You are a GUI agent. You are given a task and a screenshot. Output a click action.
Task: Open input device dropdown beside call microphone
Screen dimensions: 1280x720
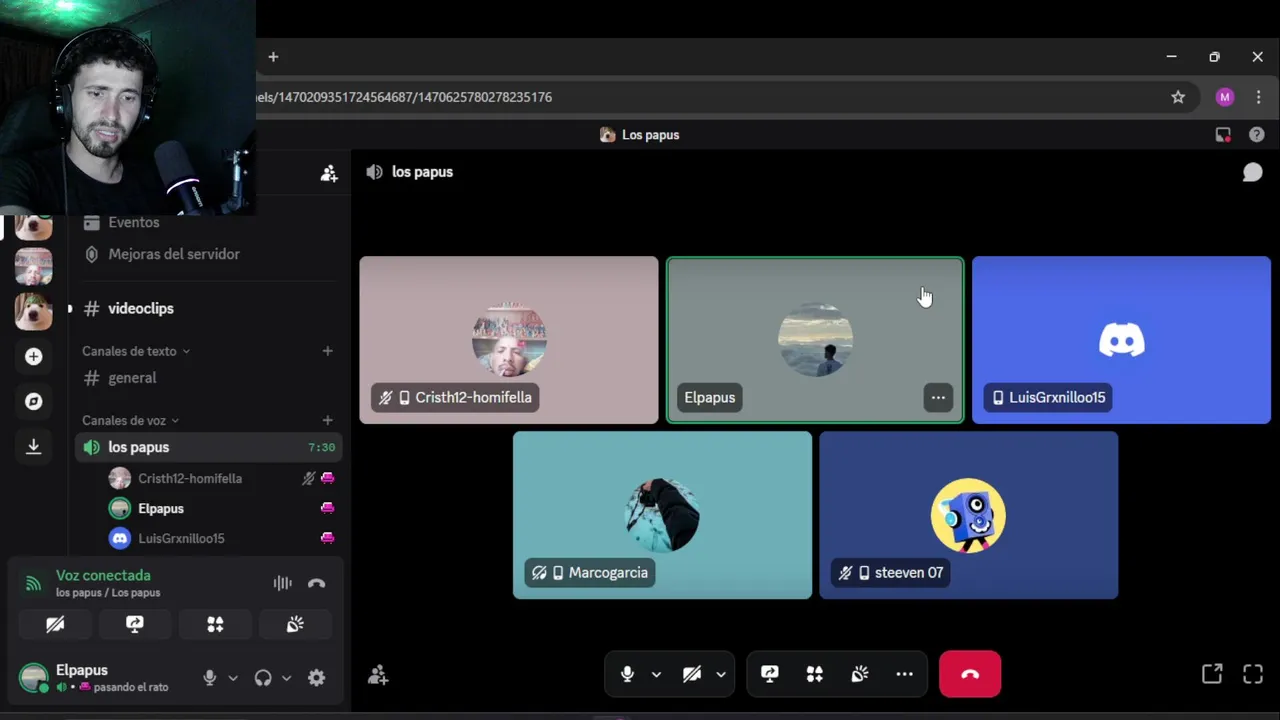(x=656, y=674)
